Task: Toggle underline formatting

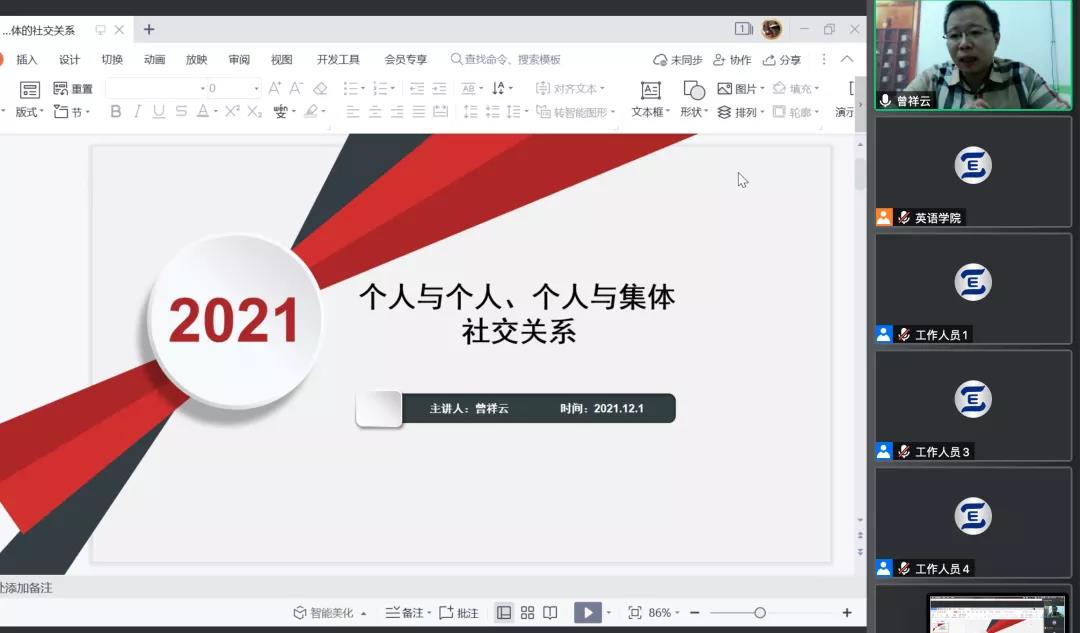Action: (x=158, y=112)
